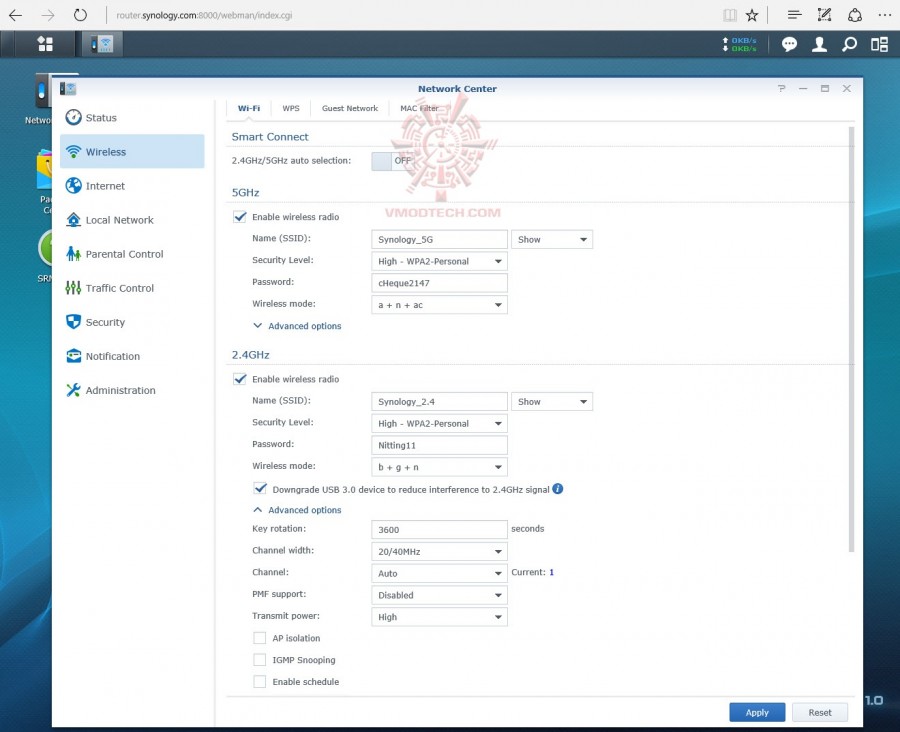The height and width of the screenshot is (732, 900).
Task: Open the Security section
Action: coord(132,322)
